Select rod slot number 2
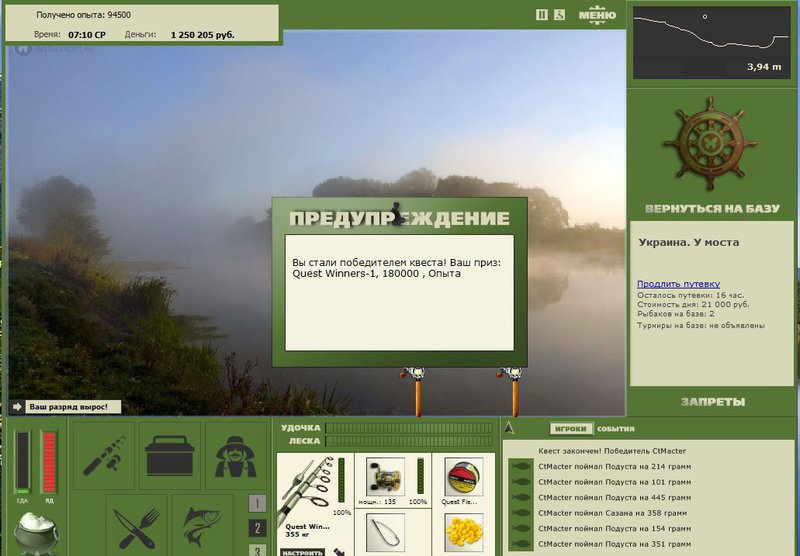 [257, 528]
